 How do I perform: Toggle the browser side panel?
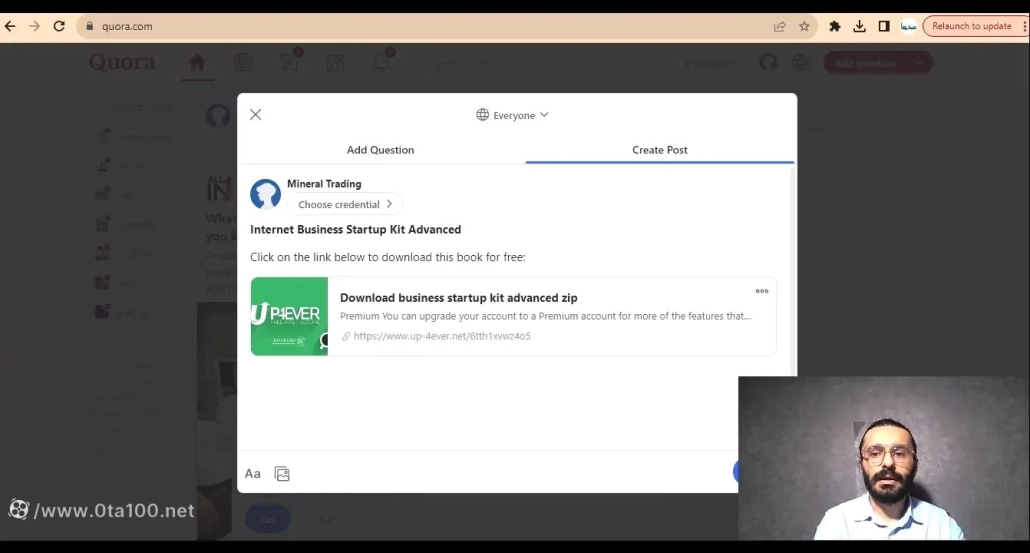884,27
